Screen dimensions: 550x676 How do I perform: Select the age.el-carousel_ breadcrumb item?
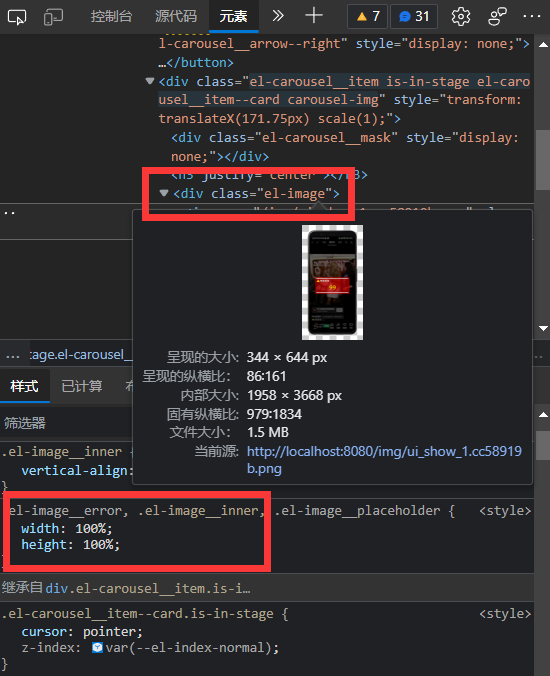tap(80, 355)
